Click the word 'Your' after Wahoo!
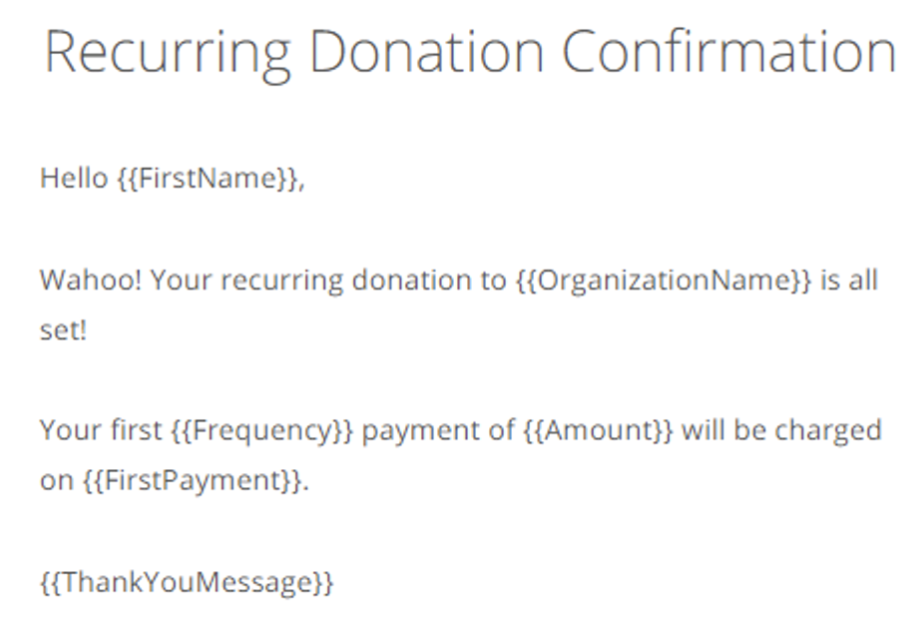 tap(181, 280)
